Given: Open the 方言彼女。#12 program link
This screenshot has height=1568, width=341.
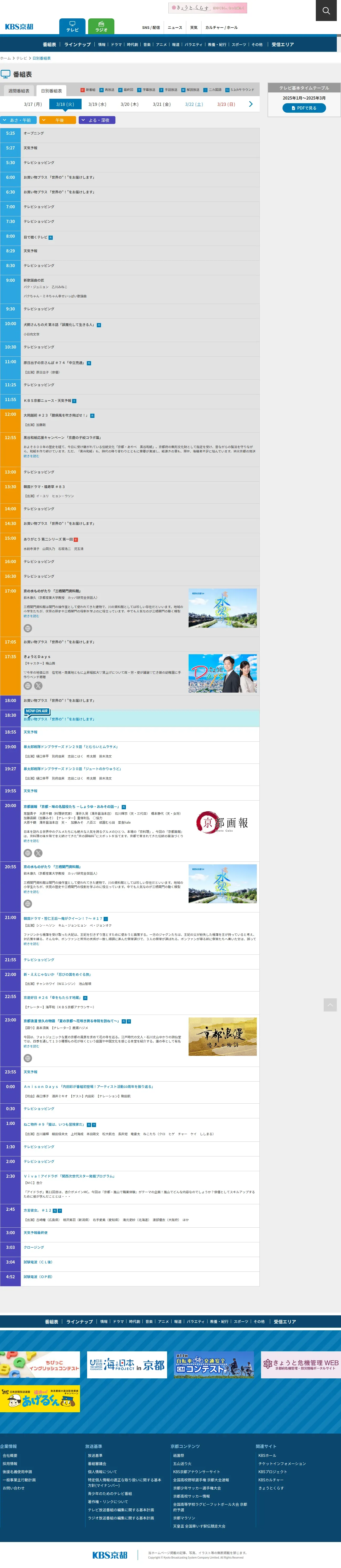Looking at the screenshot, I should point(38,1210).
